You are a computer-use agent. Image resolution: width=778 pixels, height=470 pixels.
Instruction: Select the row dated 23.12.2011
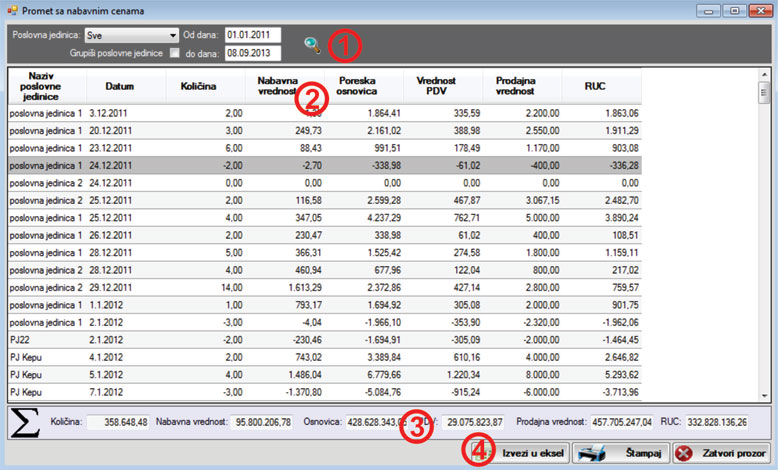(x=324, y=148)
